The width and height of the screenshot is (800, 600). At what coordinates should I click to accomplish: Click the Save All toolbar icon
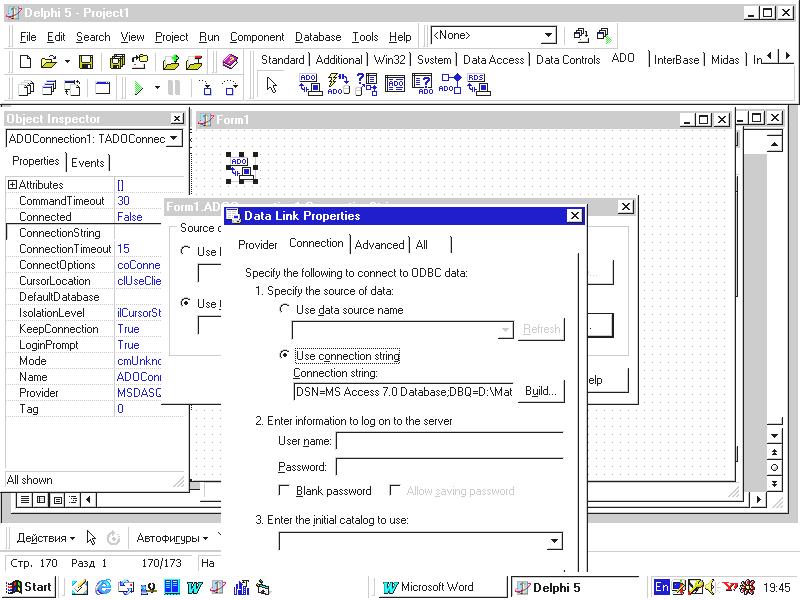pos(117,62)
